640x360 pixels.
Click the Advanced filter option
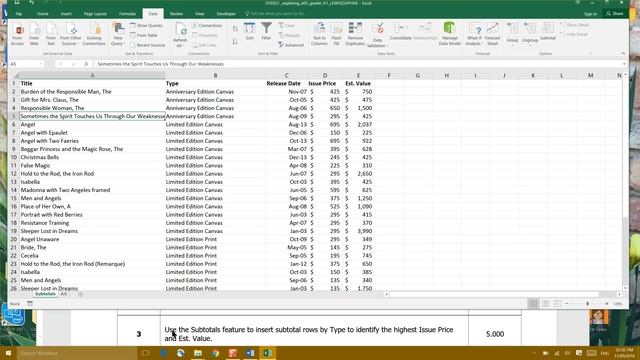point(291,45)
